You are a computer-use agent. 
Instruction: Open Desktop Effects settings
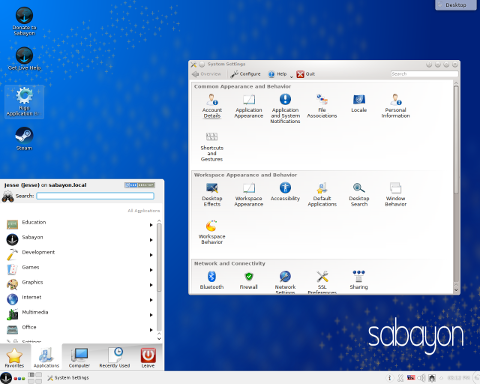coord(212,195)
